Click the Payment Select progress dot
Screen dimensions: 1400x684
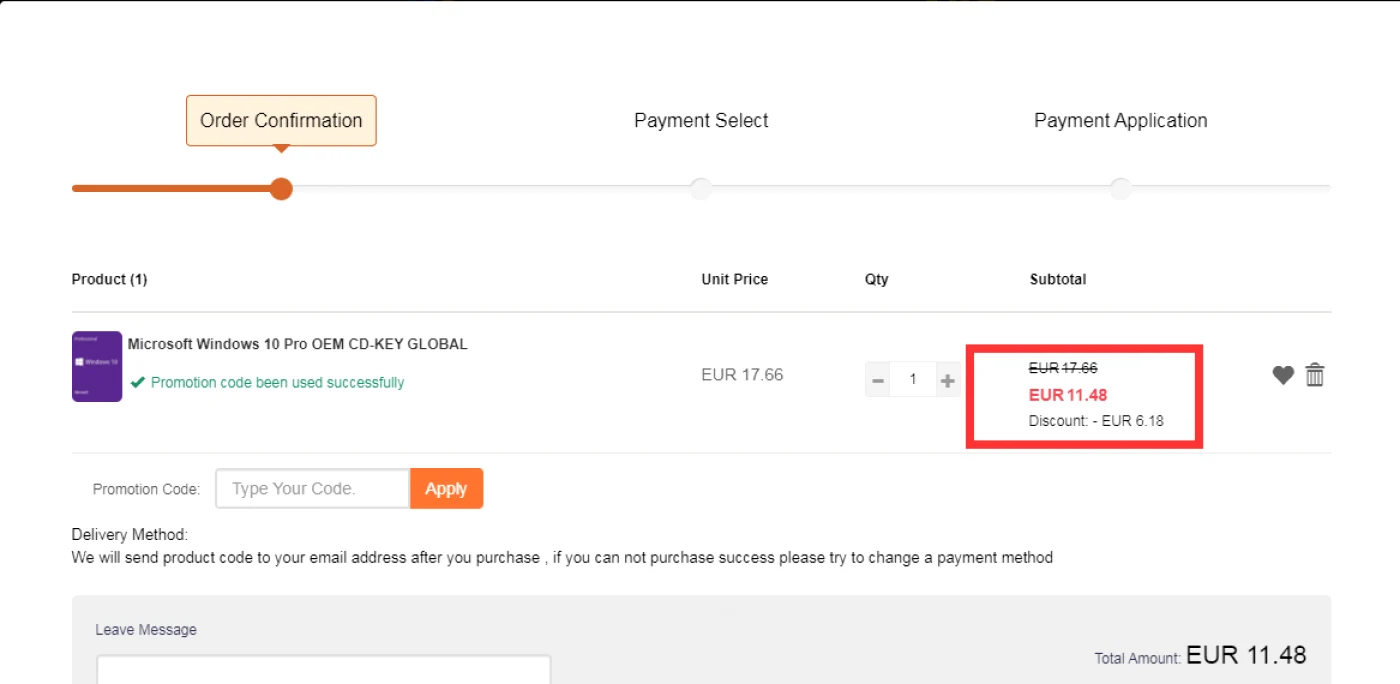point(701,189)
